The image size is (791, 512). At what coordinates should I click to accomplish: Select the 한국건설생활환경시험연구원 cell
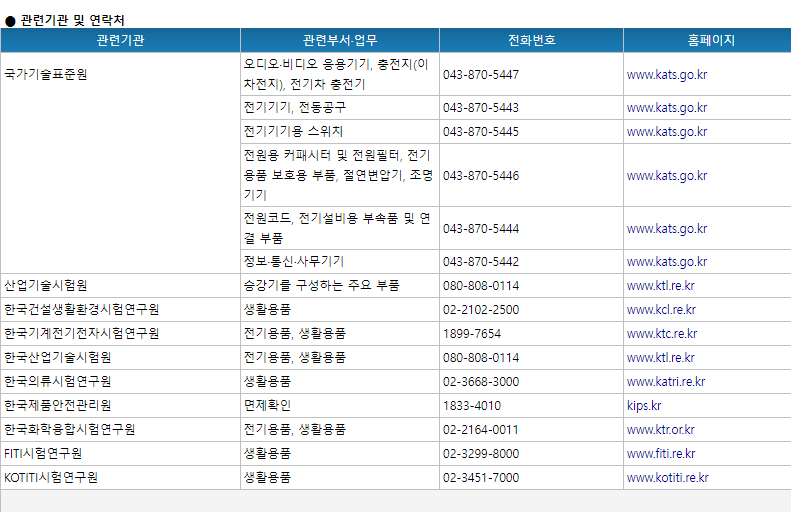point(120,310)
